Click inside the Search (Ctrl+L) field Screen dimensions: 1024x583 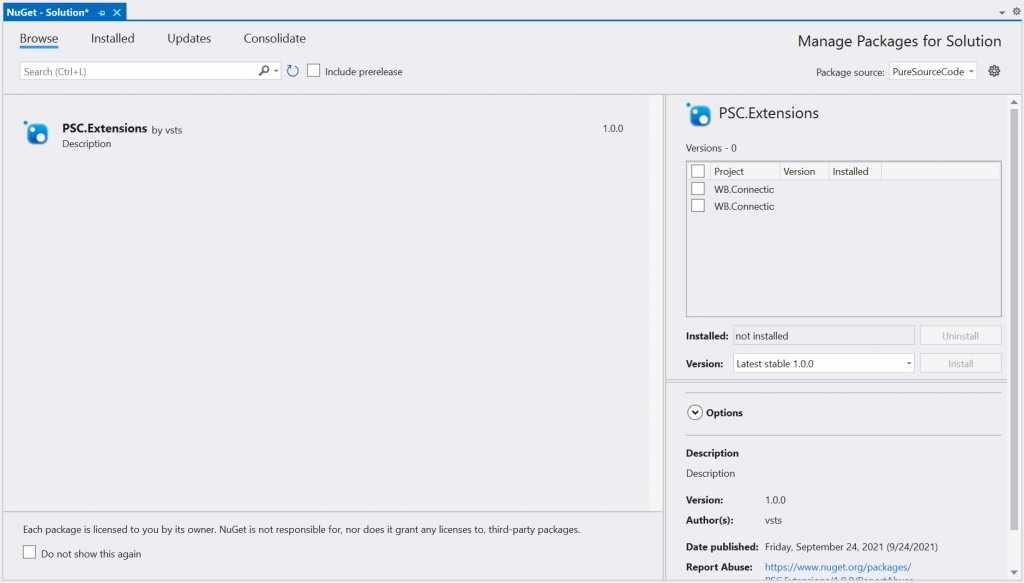[x=130, y=71]
